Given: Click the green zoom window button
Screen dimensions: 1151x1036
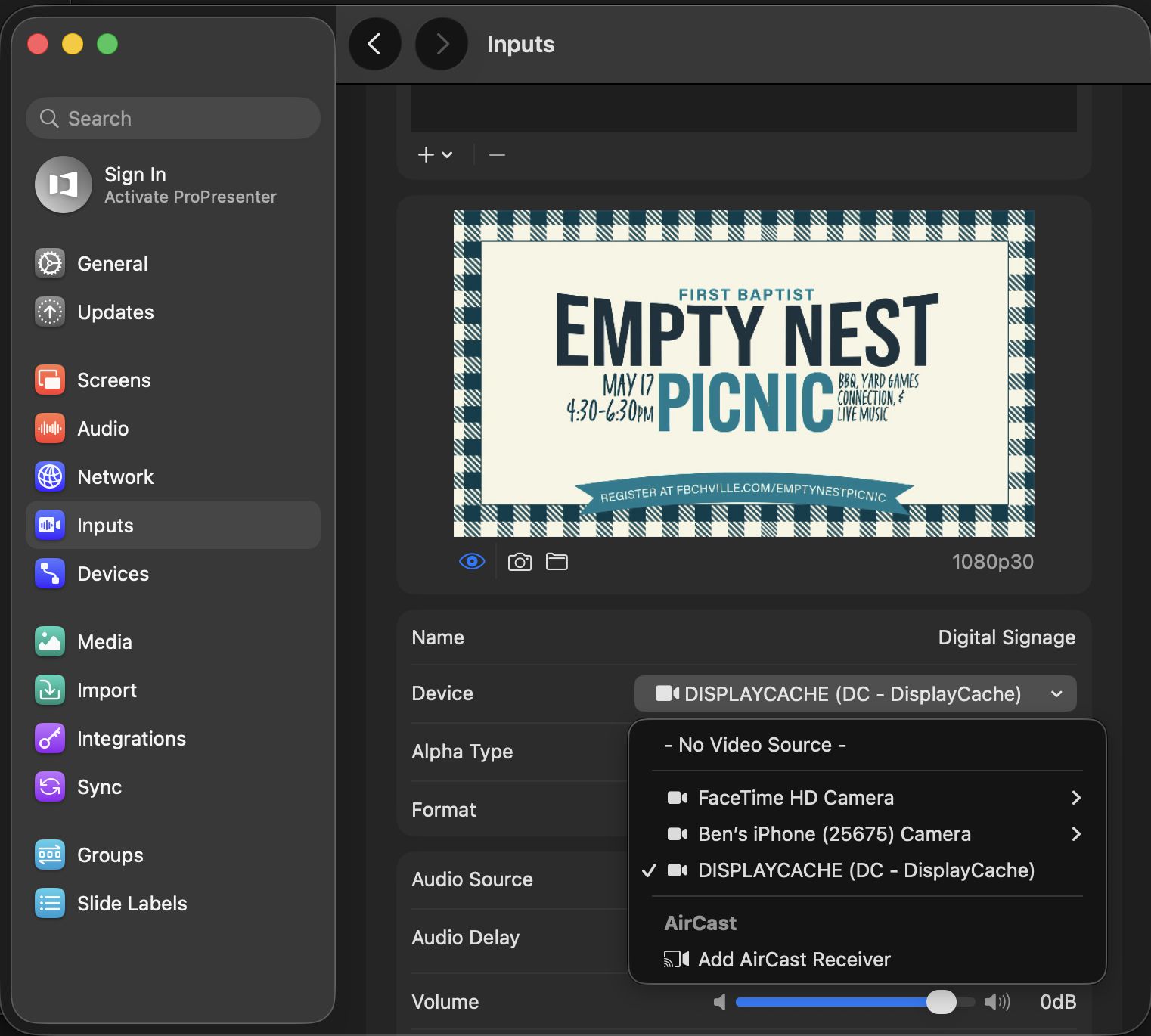Looking at the screenshot, I should click(107, 44).
